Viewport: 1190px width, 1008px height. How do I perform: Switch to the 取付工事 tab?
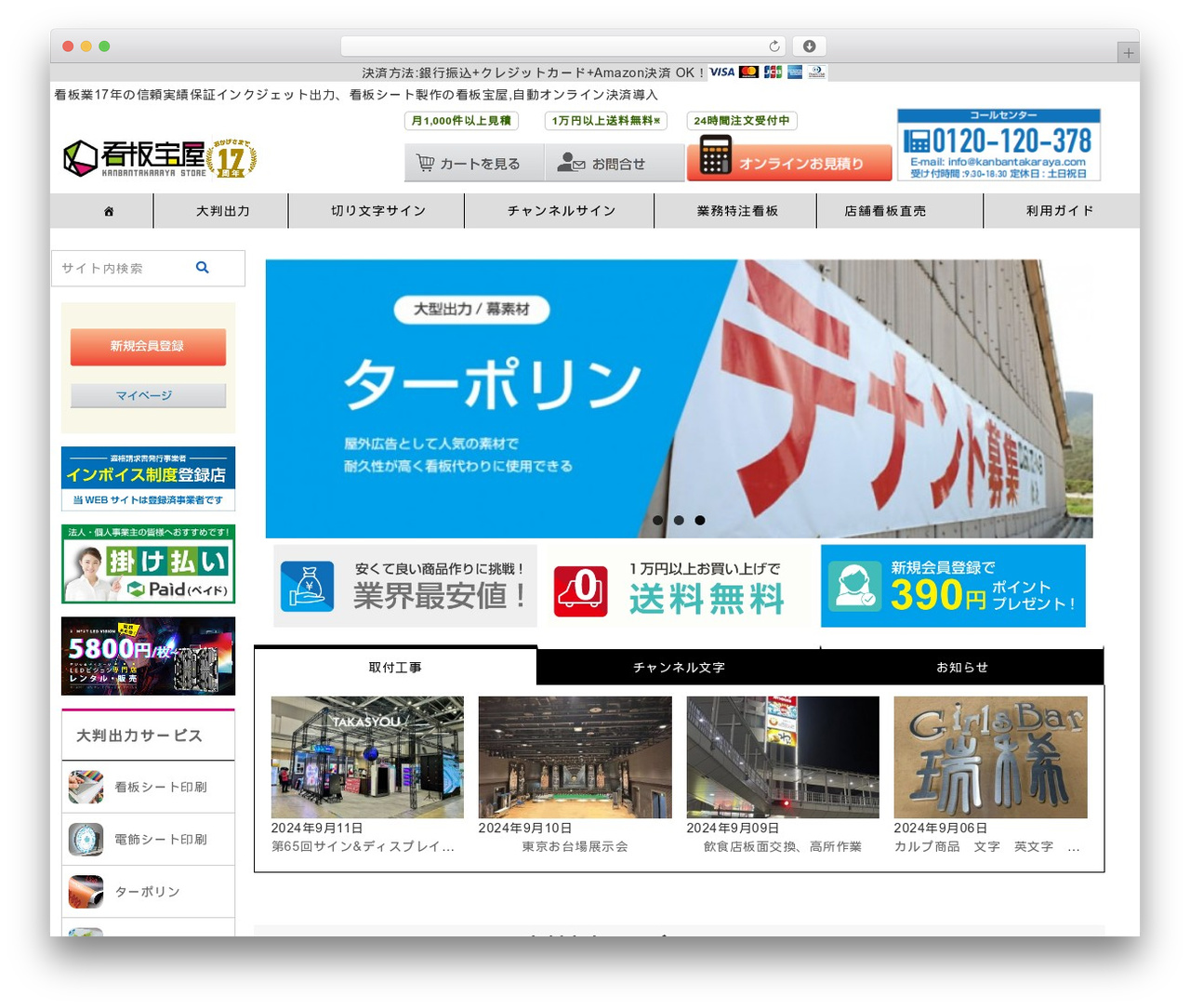tap(395, 666)
